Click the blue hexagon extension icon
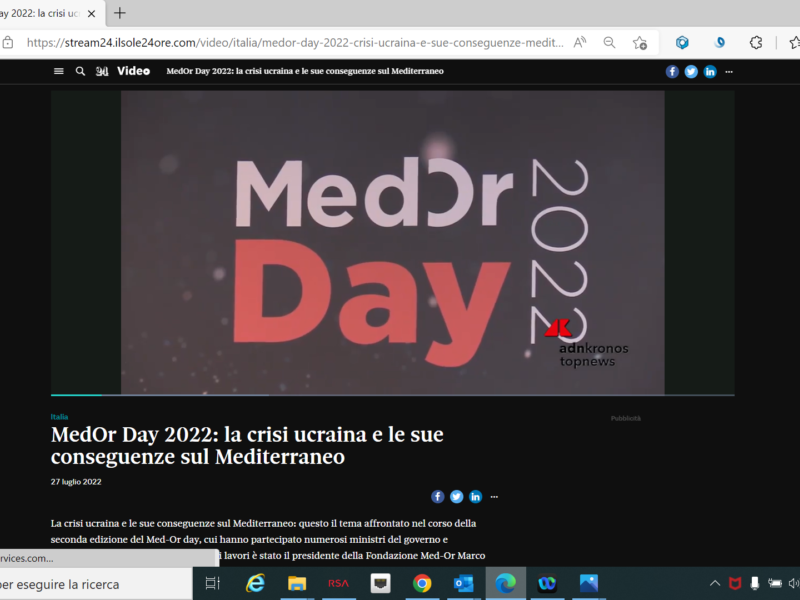This screenshot has height=600, width=800. [682, 43]
